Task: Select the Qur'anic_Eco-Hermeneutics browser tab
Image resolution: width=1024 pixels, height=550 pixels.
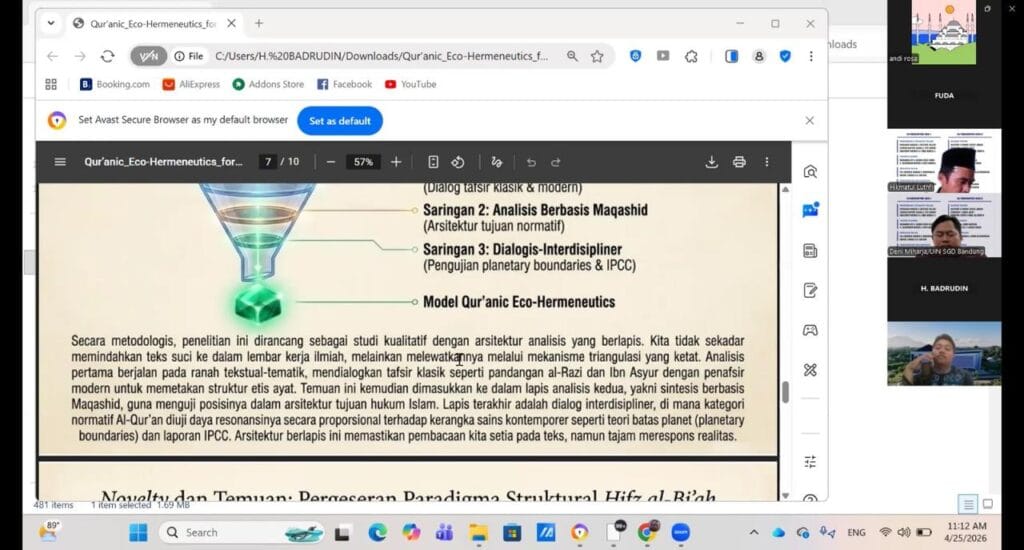Action: (150, 23)
